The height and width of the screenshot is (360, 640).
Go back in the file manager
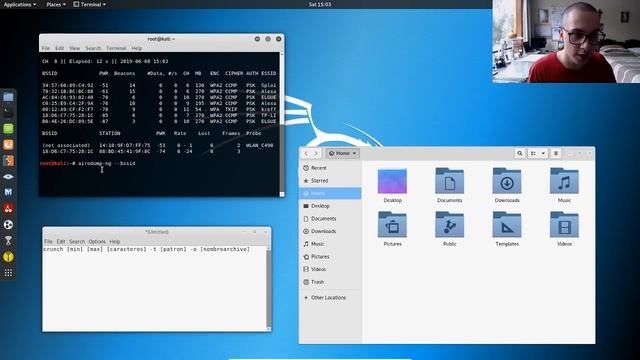[x=306, y=153]
